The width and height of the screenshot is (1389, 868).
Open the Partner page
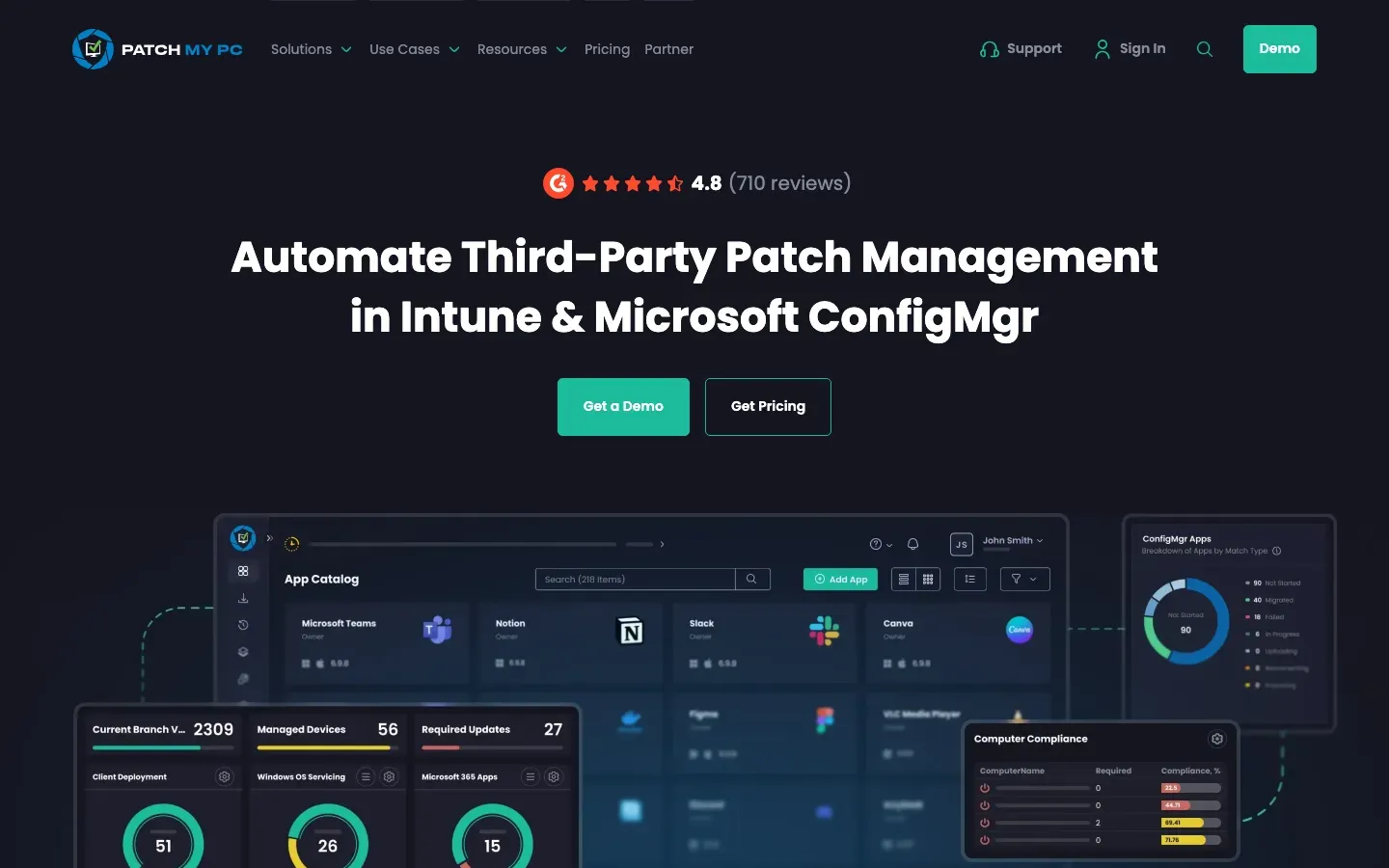(x=668, y=49)
